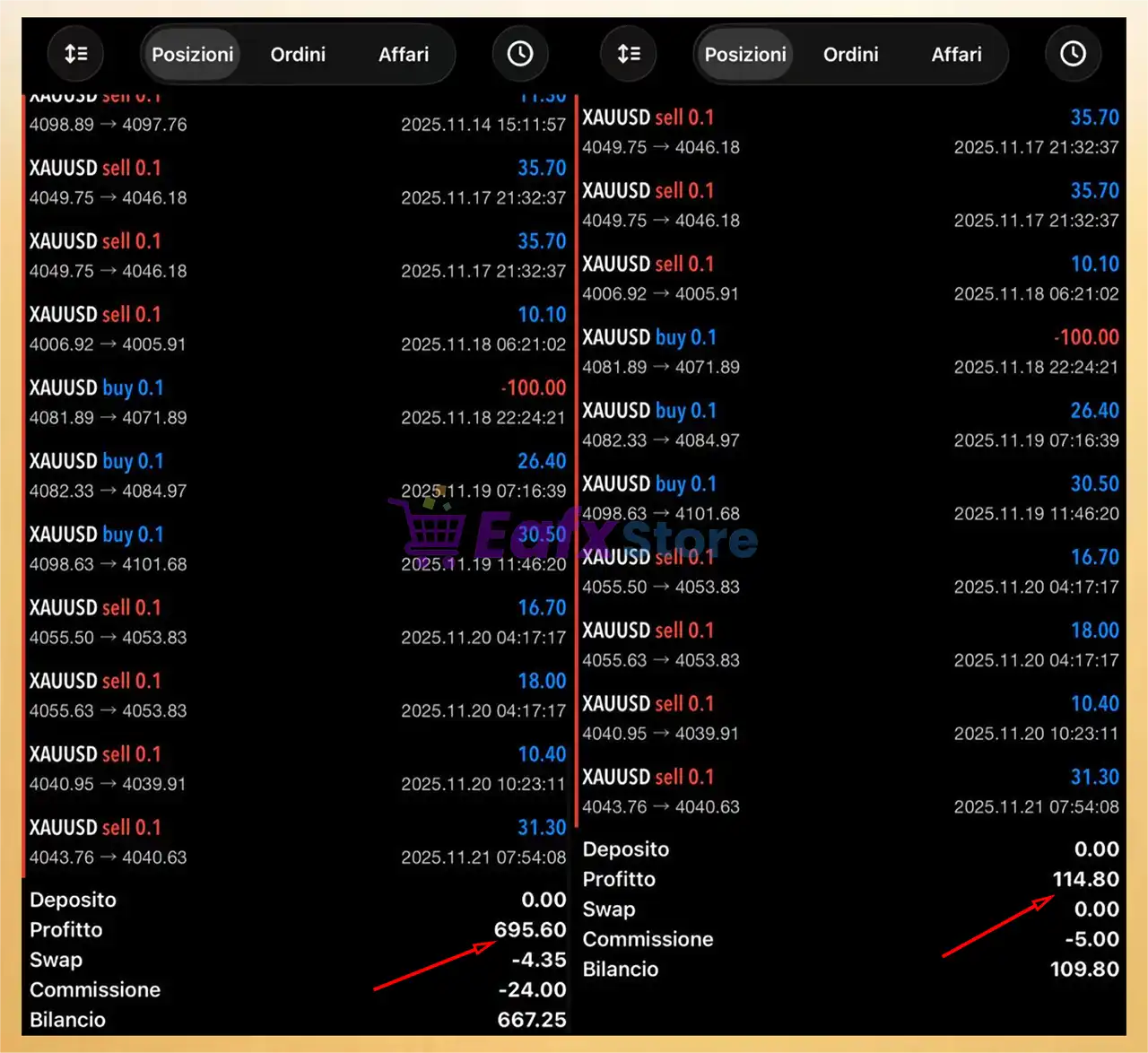The width and height of the screenshot is (1148, 1053).
Task: Click the sort icon in the right panel
Action: click(x=629, y=54)
